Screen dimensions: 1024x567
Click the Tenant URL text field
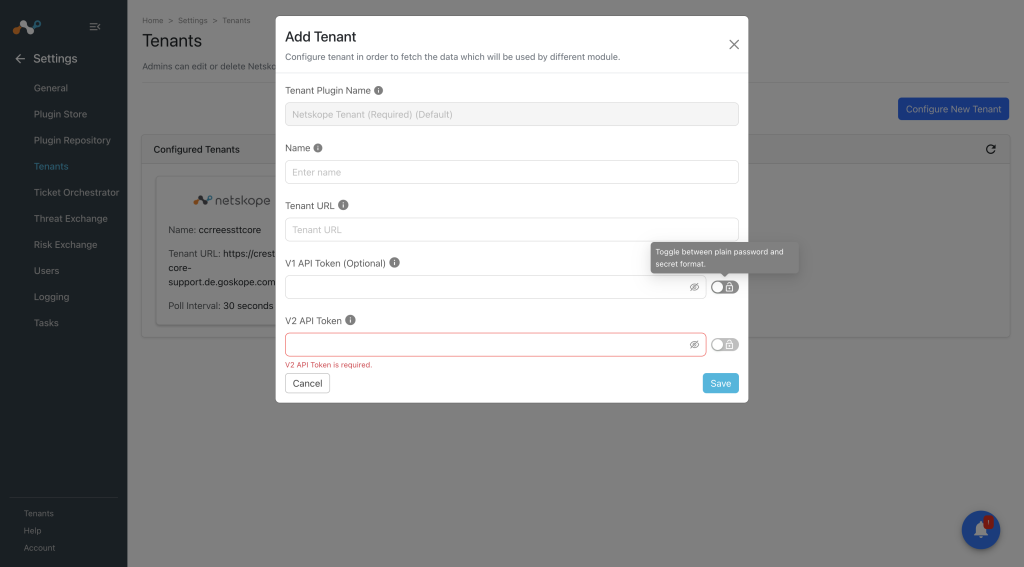[512, 230]
